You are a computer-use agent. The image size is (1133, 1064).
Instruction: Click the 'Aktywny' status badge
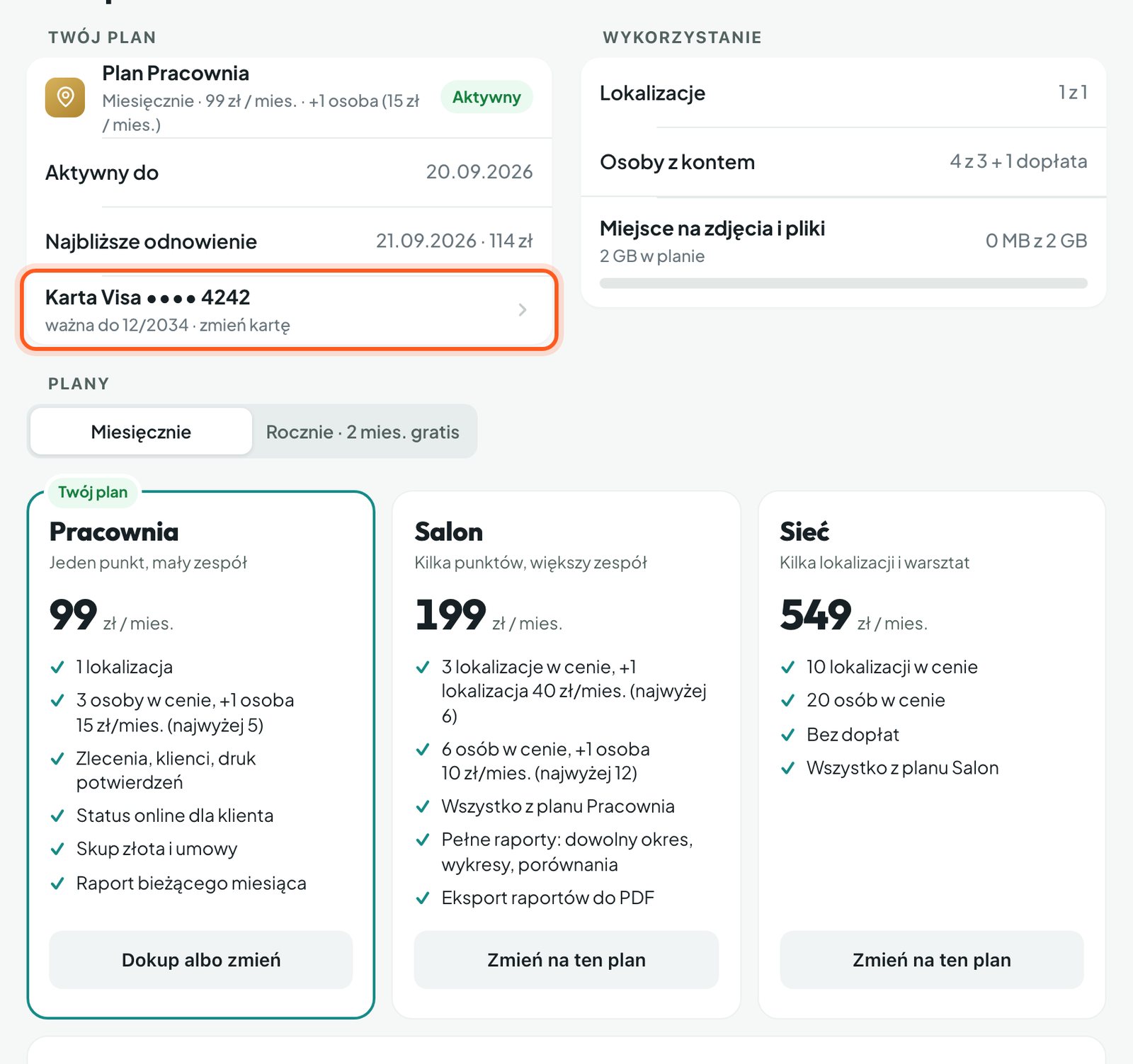pyautogui.click(x=486, y=97)
